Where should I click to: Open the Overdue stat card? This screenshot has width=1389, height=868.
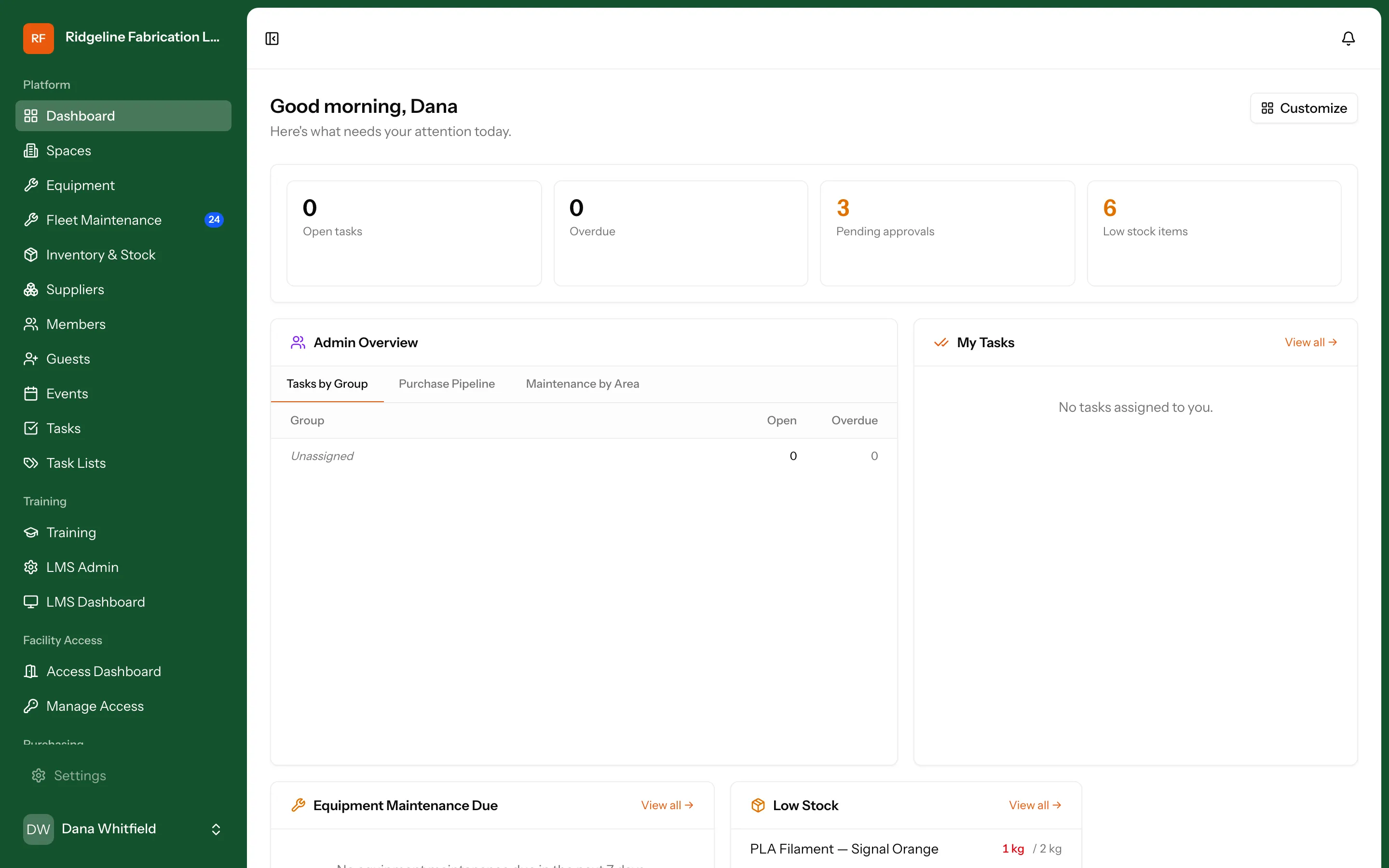pos(681,233)
